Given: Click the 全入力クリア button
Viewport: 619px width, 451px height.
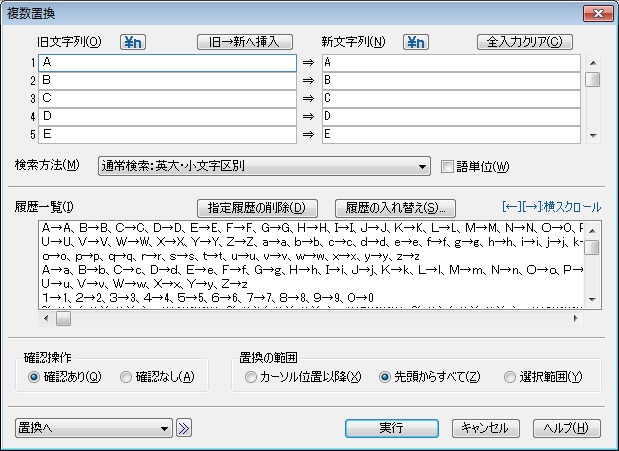Looking at the screenshot, I should coord(526,42).
